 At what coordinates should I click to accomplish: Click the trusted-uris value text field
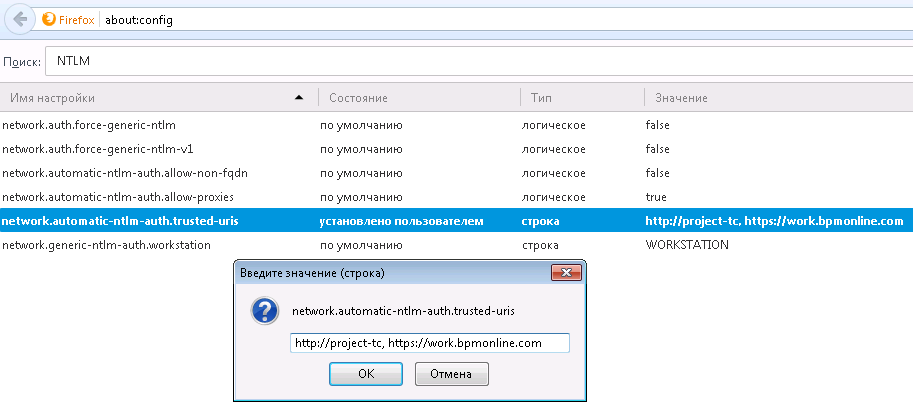coord(430,343)
